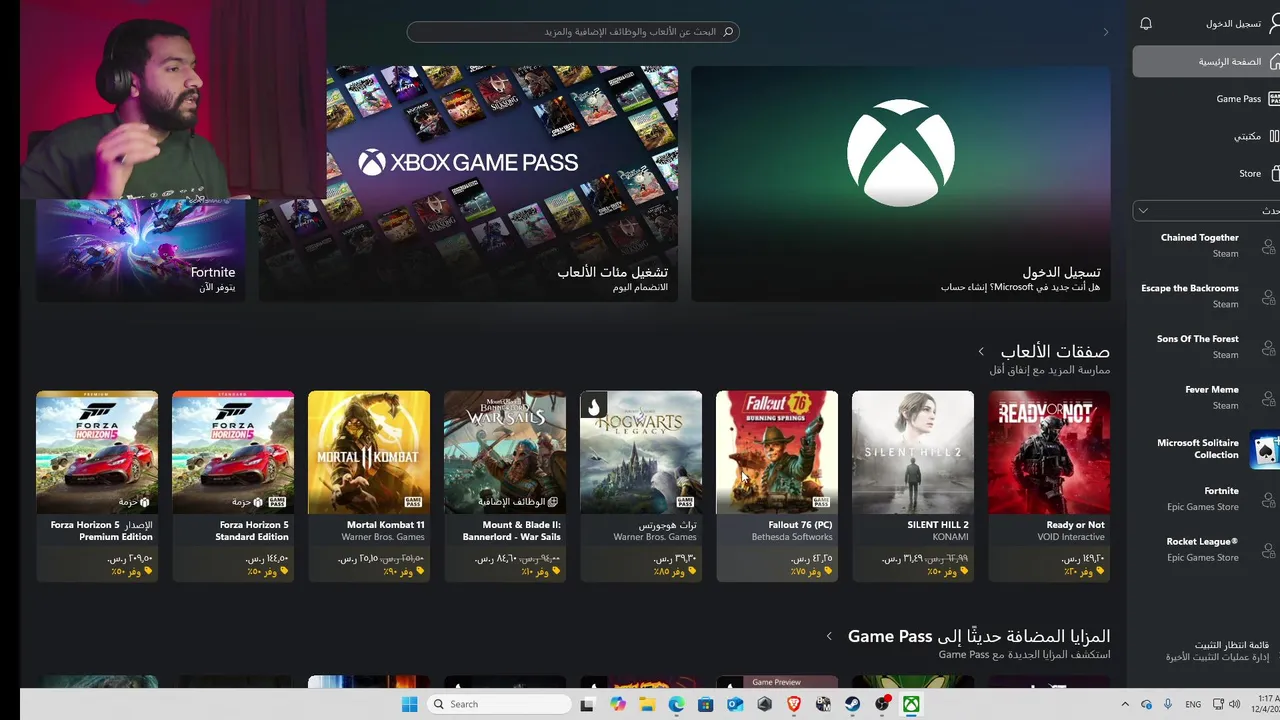The height and width of the screenshot is (720, 1280).
Task: Click the icon beside Chained Together
Action: pos(1268,246)
